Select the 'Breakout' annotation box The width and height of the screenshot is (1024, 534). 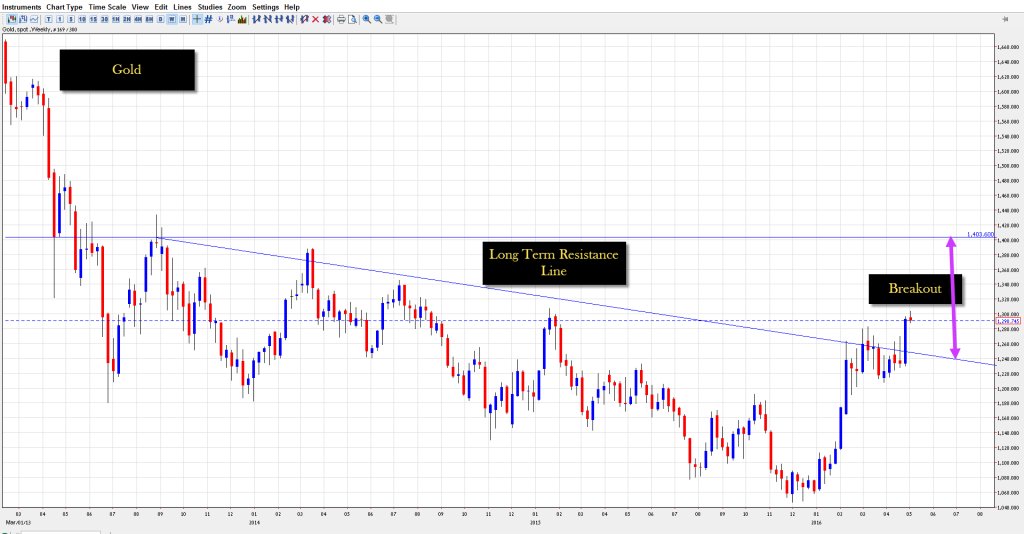tap(915, 289)
